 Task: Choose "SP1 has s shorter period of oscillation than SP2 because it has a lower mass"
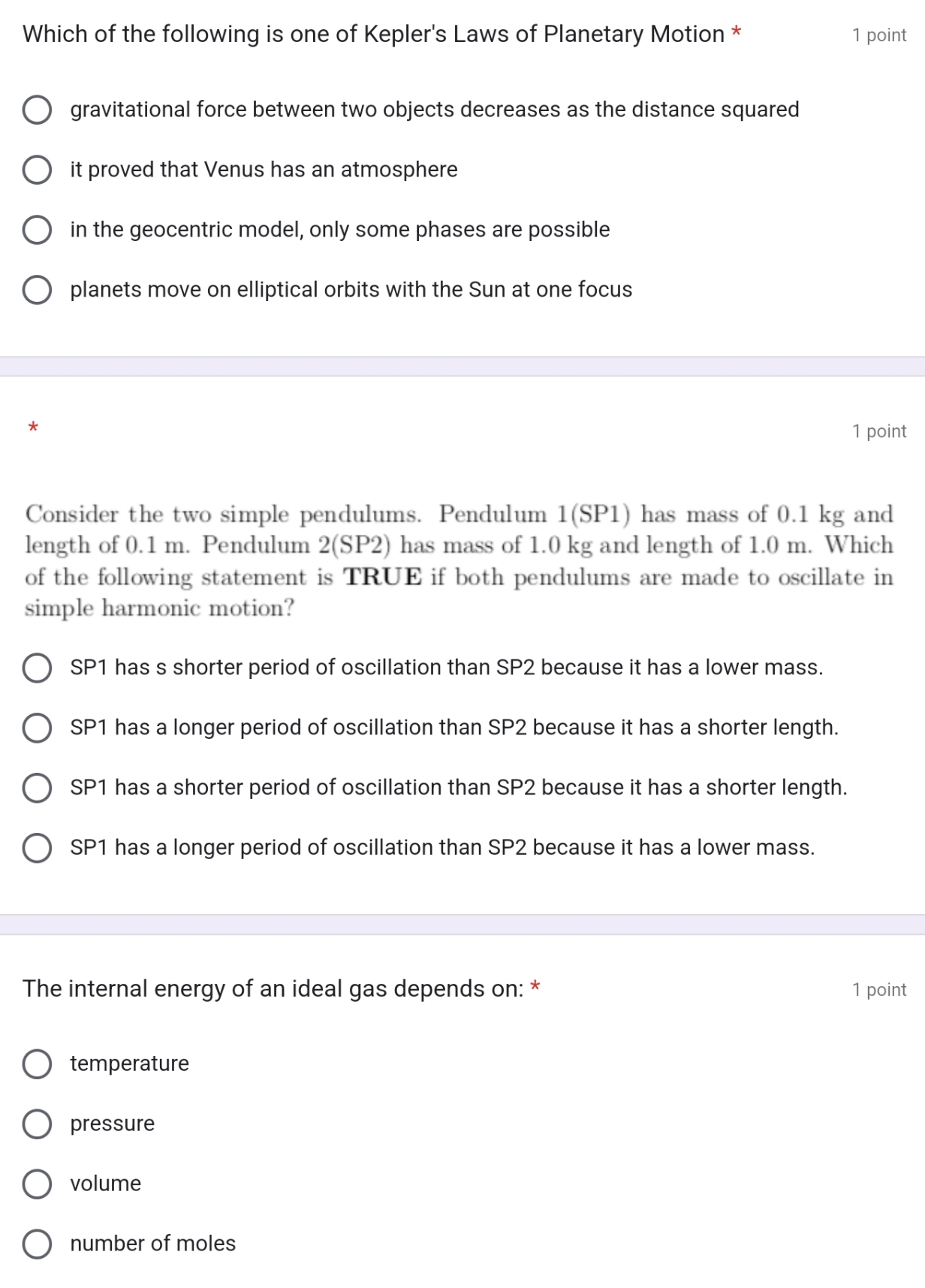36,668
